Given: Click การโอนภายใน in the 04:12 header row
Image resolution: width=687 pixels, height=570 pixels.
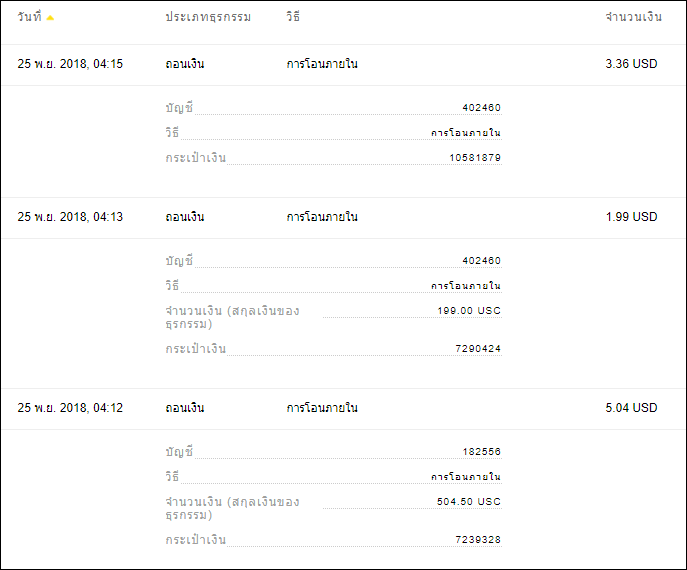Looking at the screenshot, I should (x=322, y=408).
